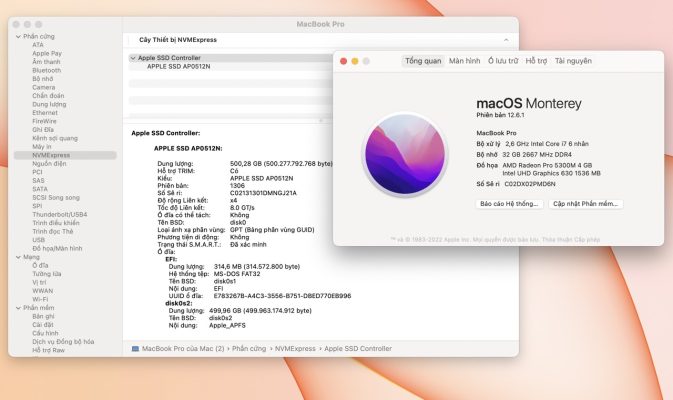Select NVMExpress in the sidebar
Image resolution: width=673 pixels, height=400 pixels.
point(65,155)
